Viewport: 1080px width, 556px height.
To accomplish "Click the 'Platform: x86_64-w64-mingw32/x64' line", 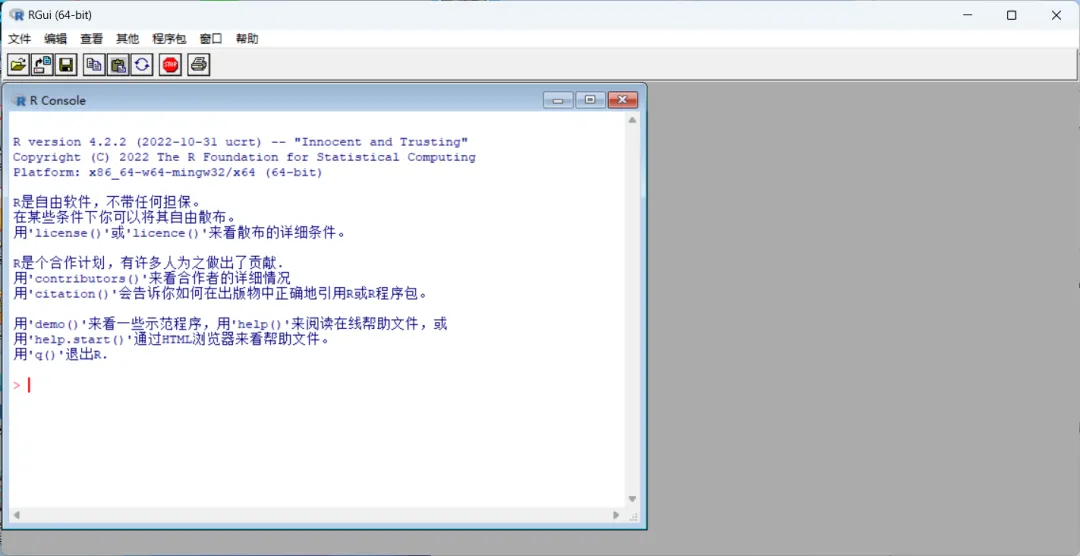I will click(x=168, y=172).
